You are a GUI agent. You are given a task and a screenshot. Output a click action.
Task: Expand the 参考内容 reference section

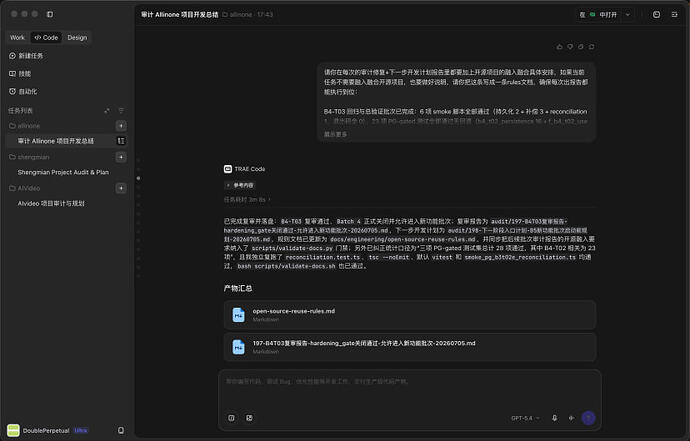pos(239,185)
